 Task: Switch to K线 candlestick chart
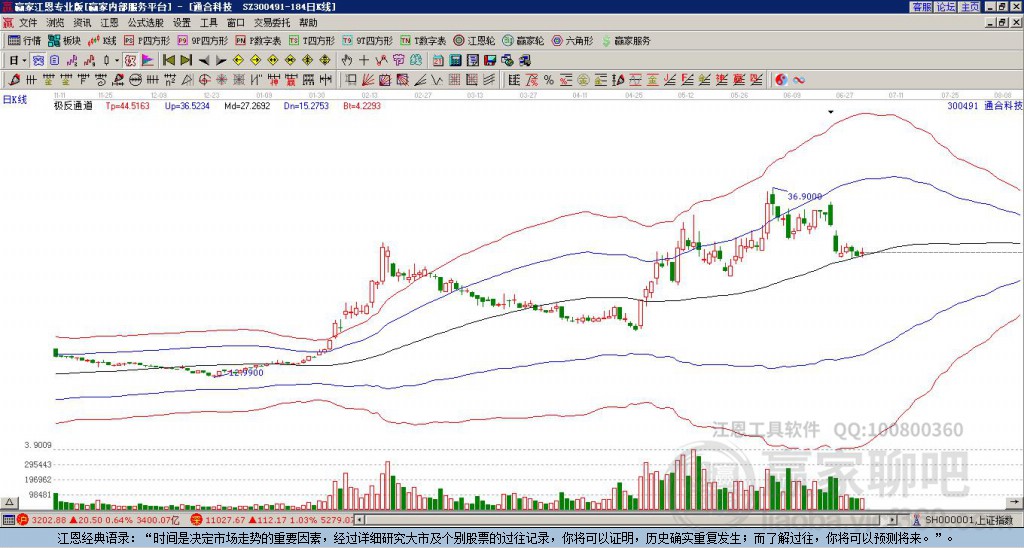tap(102, 40)
